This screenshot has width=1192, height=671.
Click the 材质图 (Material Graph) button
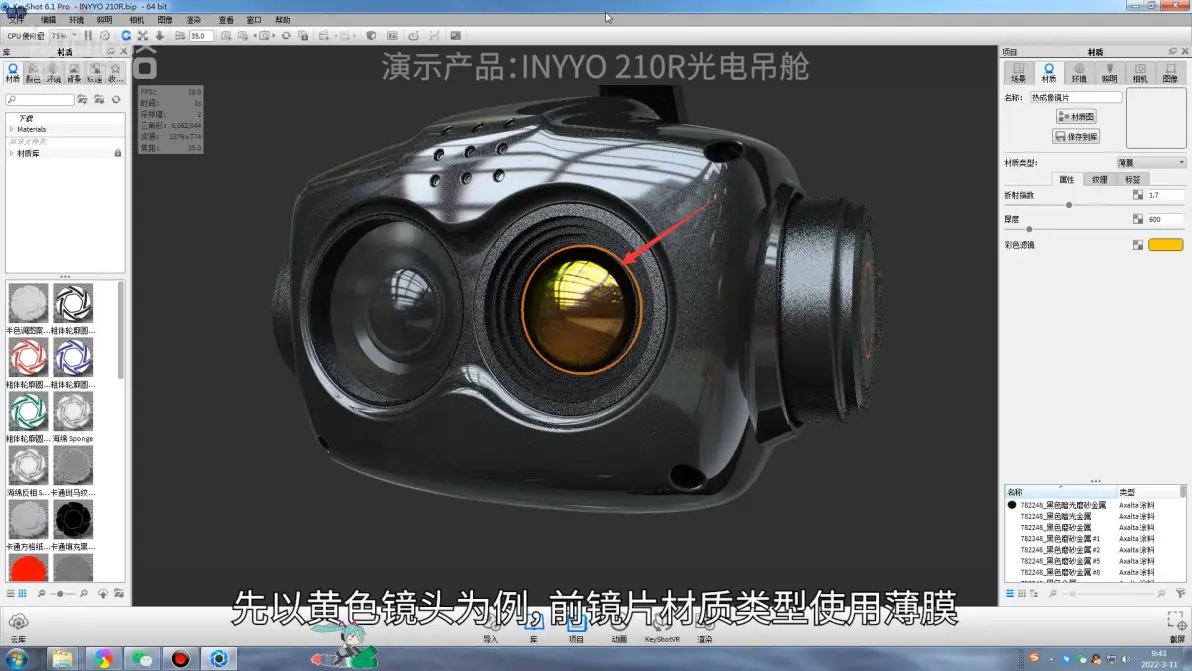(x=1076, y=116)
